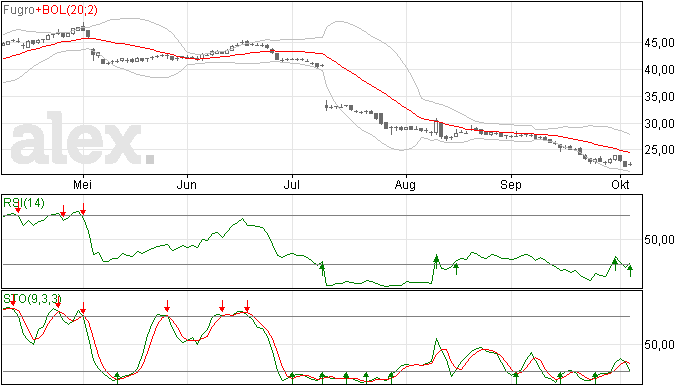This screenshot has height=387, width=690.
Task: Click the first green RSI arrow in July
Action: 322,268
